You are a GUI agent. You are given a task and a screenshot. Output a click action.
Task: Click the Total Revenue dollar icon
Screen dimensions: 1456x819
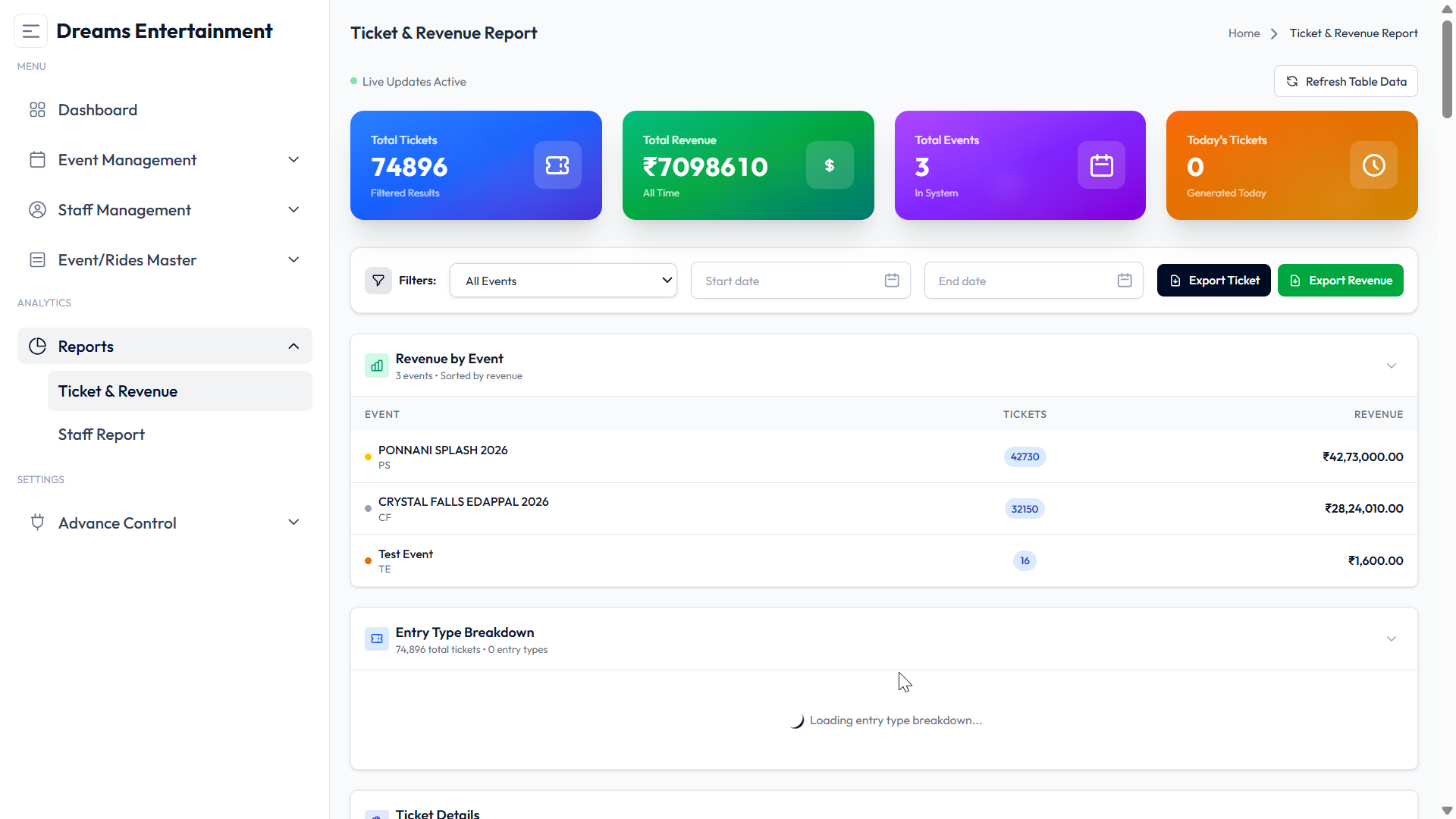830,165
